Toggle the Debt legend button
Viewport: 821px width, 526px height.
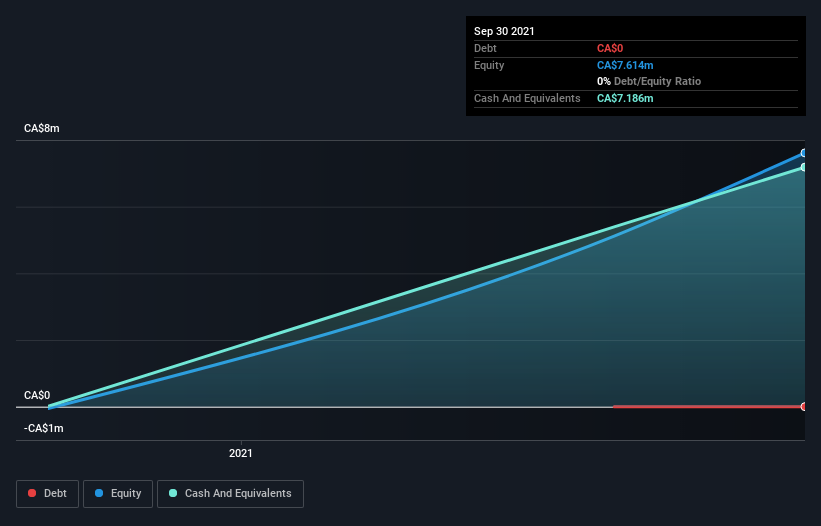(x=48, y=494)
